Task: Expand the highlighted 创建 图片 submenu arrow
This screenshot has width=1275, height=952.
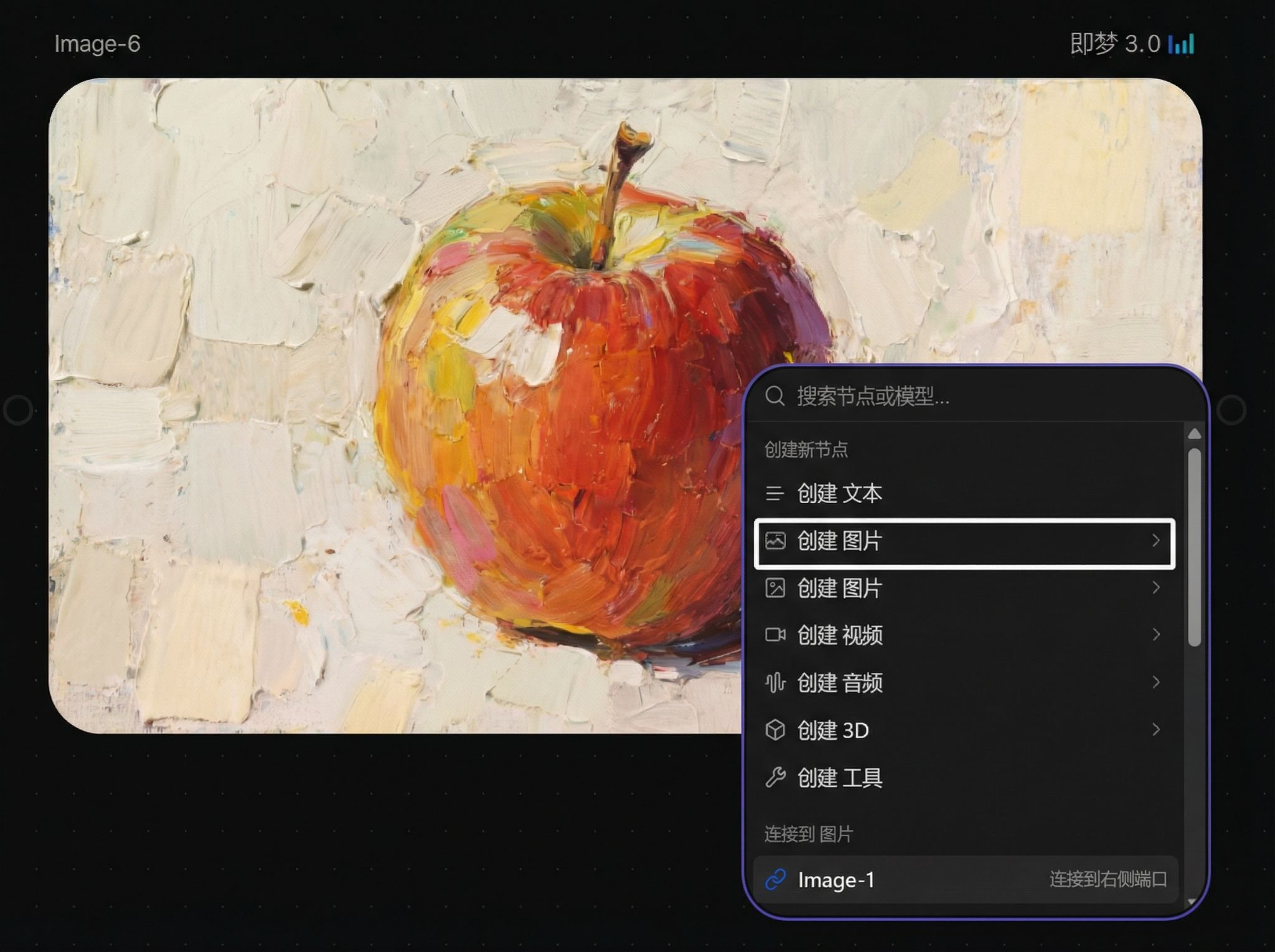Action: click(x=1156, y=541)
